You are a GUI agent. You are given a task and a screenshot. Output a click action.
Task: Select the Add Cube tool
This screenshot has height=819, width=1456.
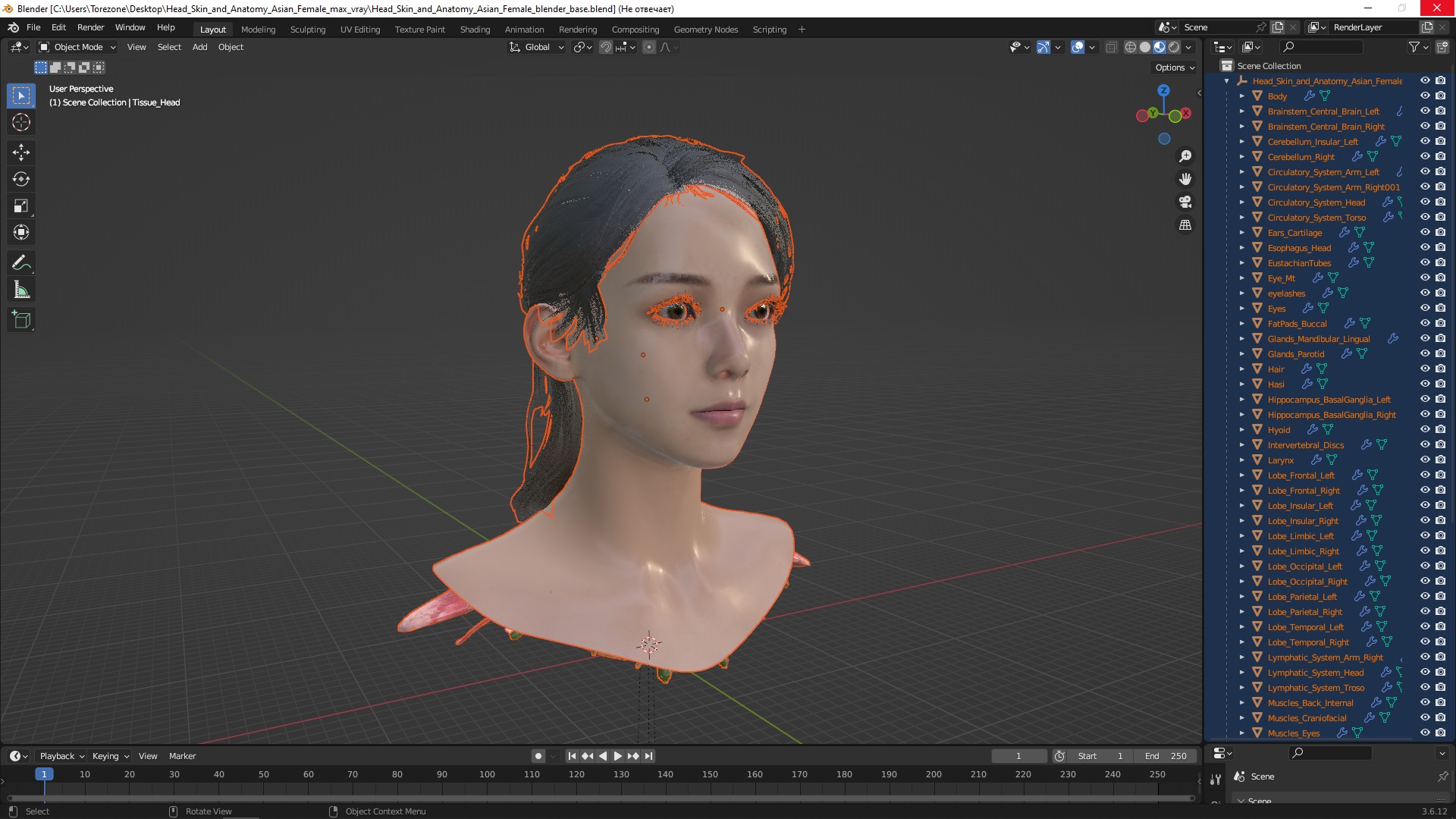point(21,320)
